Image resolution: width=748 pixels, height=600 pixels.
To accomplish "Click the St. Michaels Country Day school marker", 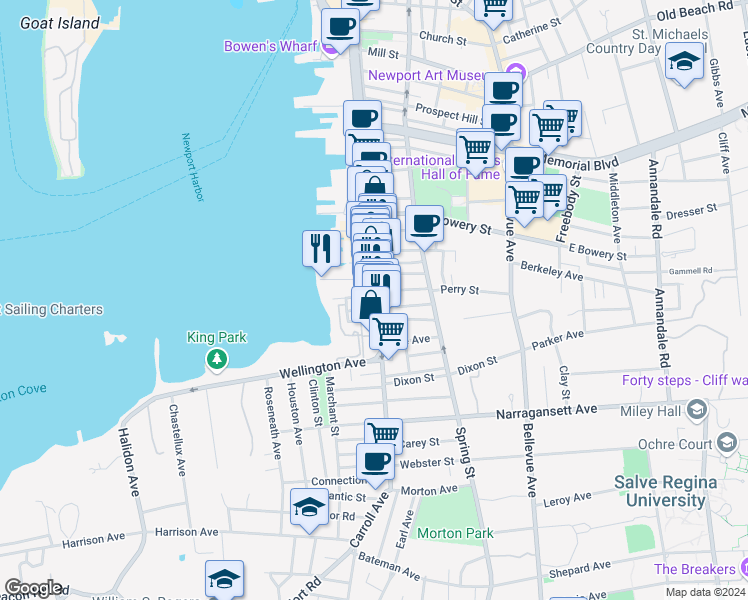I will point(684,63).
